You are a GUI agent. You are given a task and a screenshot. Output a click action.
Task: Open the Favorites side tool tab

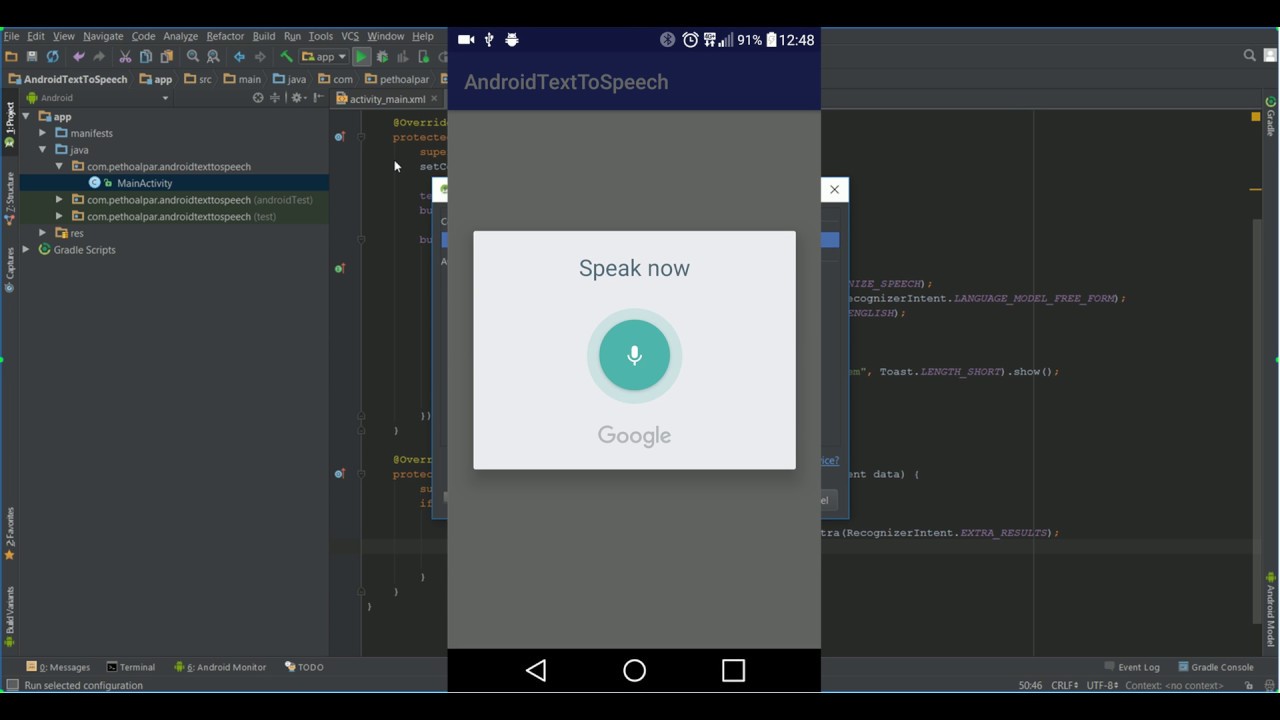tap(10, 533)
